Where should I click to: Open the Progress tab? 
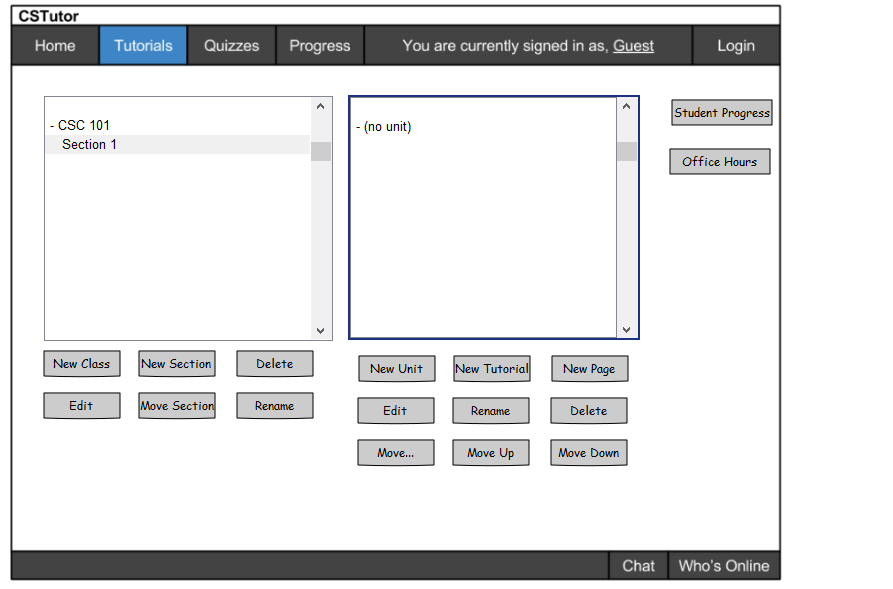[x=319, y=46]
